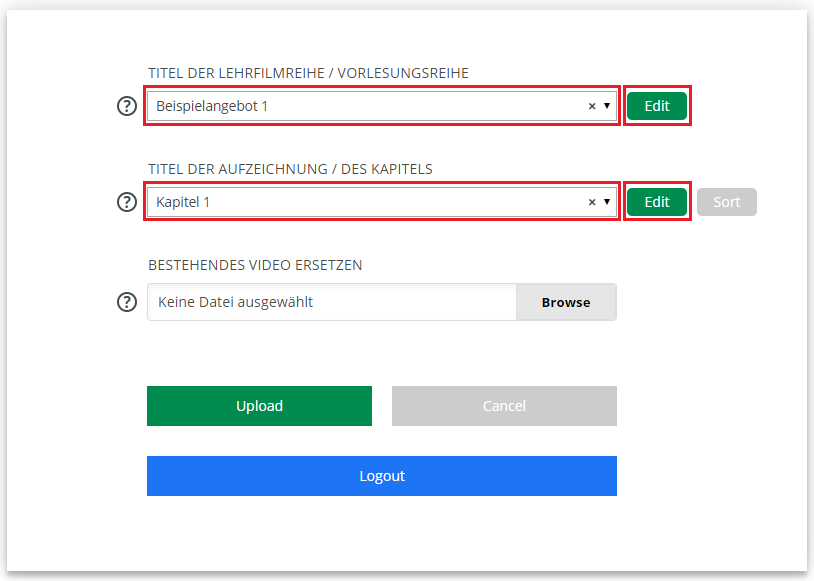Click the 'Bestehendes Video ersetzen' label
This screenshot has height=581, width=814.
[x=255, y=265]
